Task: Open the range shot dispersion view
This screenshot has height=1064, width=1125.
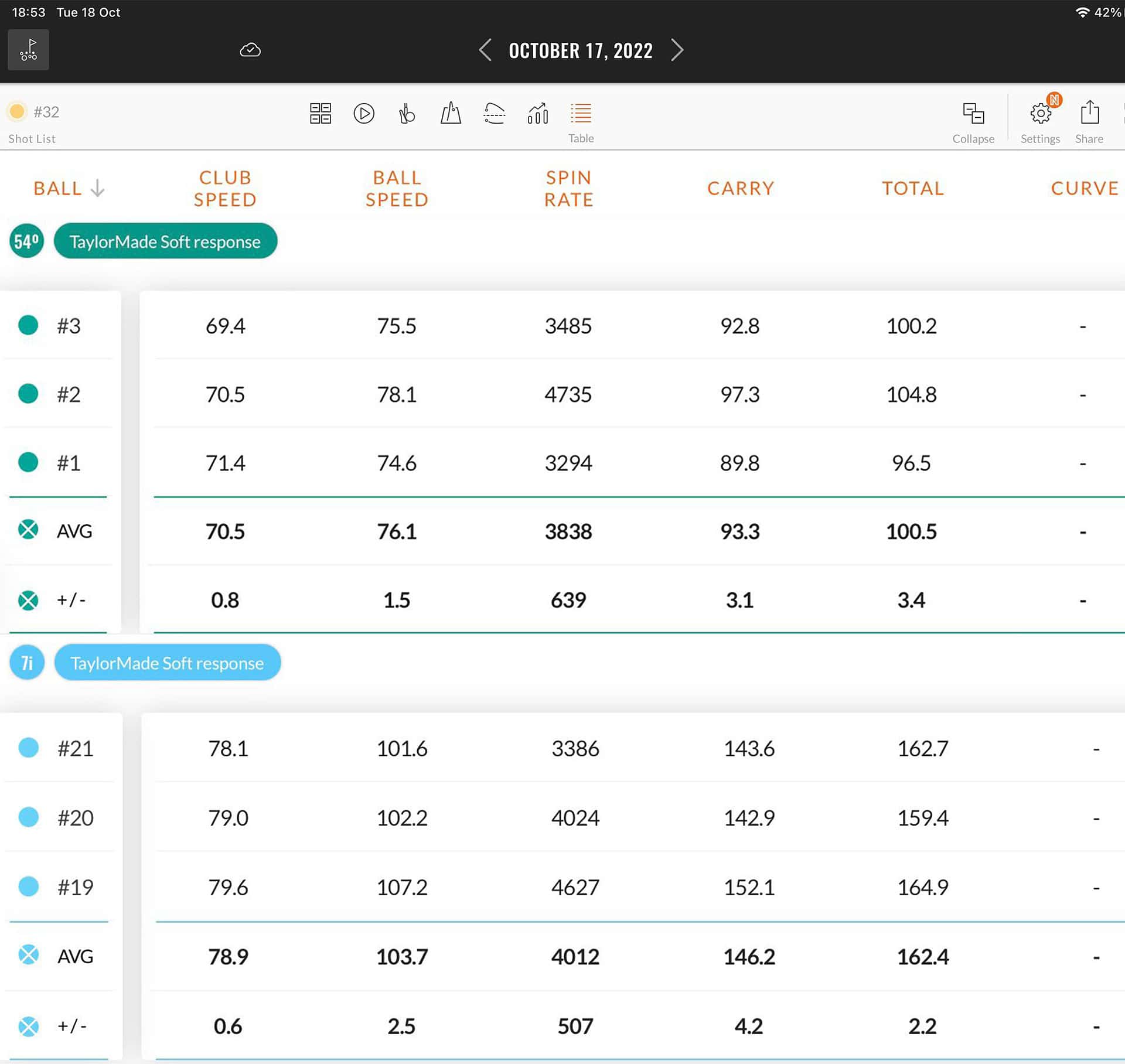Action: 450,113
